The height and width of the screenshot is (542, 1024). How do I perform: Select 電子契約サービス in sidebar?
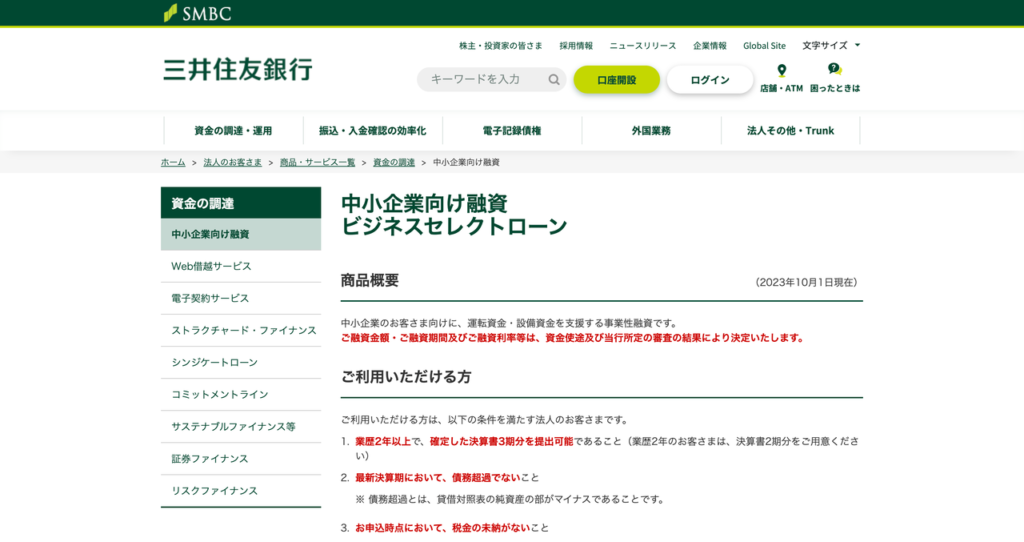coord(241,298)
